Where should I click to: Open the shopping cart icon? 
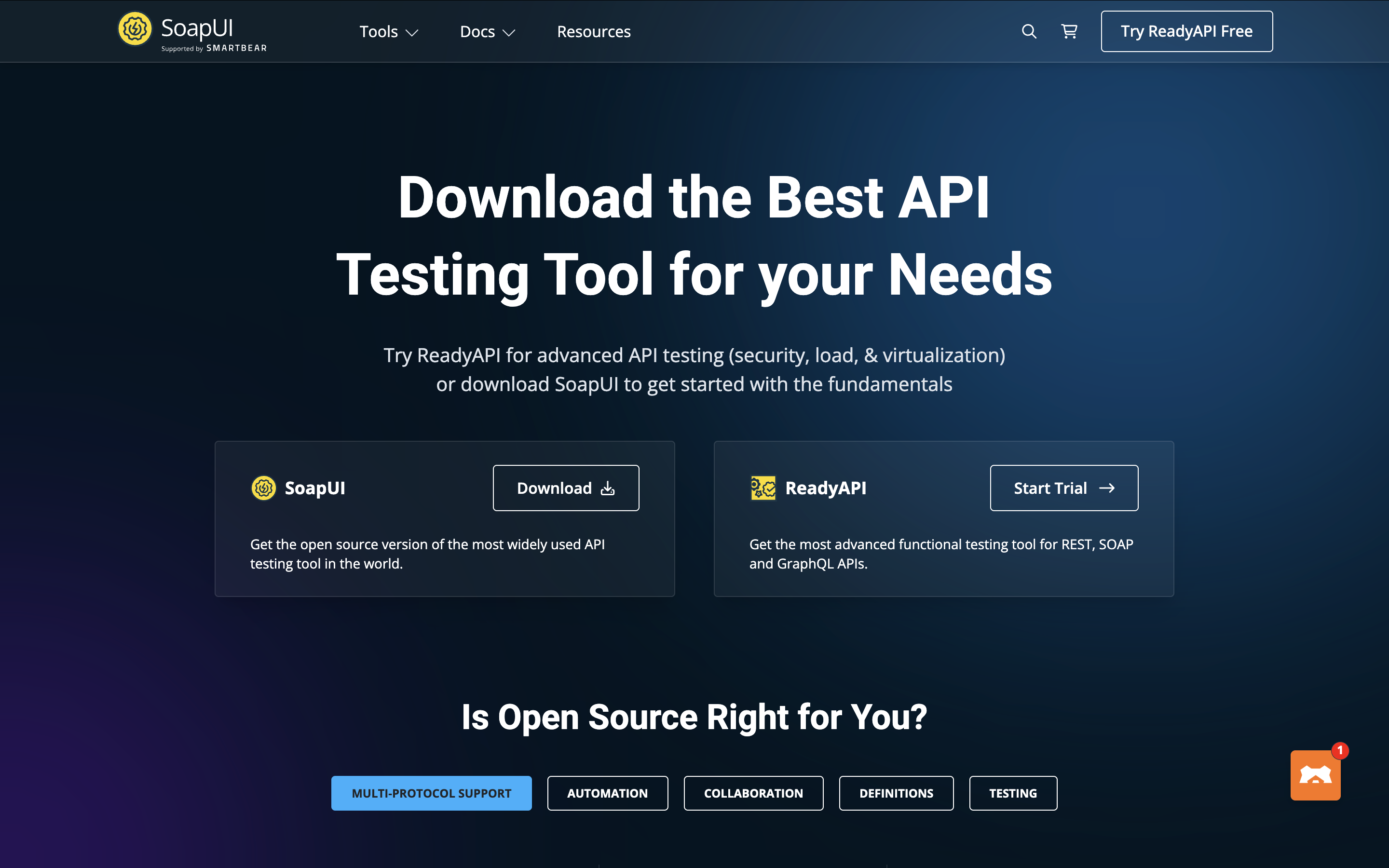pyautogui.click(x=1068, y=31)
